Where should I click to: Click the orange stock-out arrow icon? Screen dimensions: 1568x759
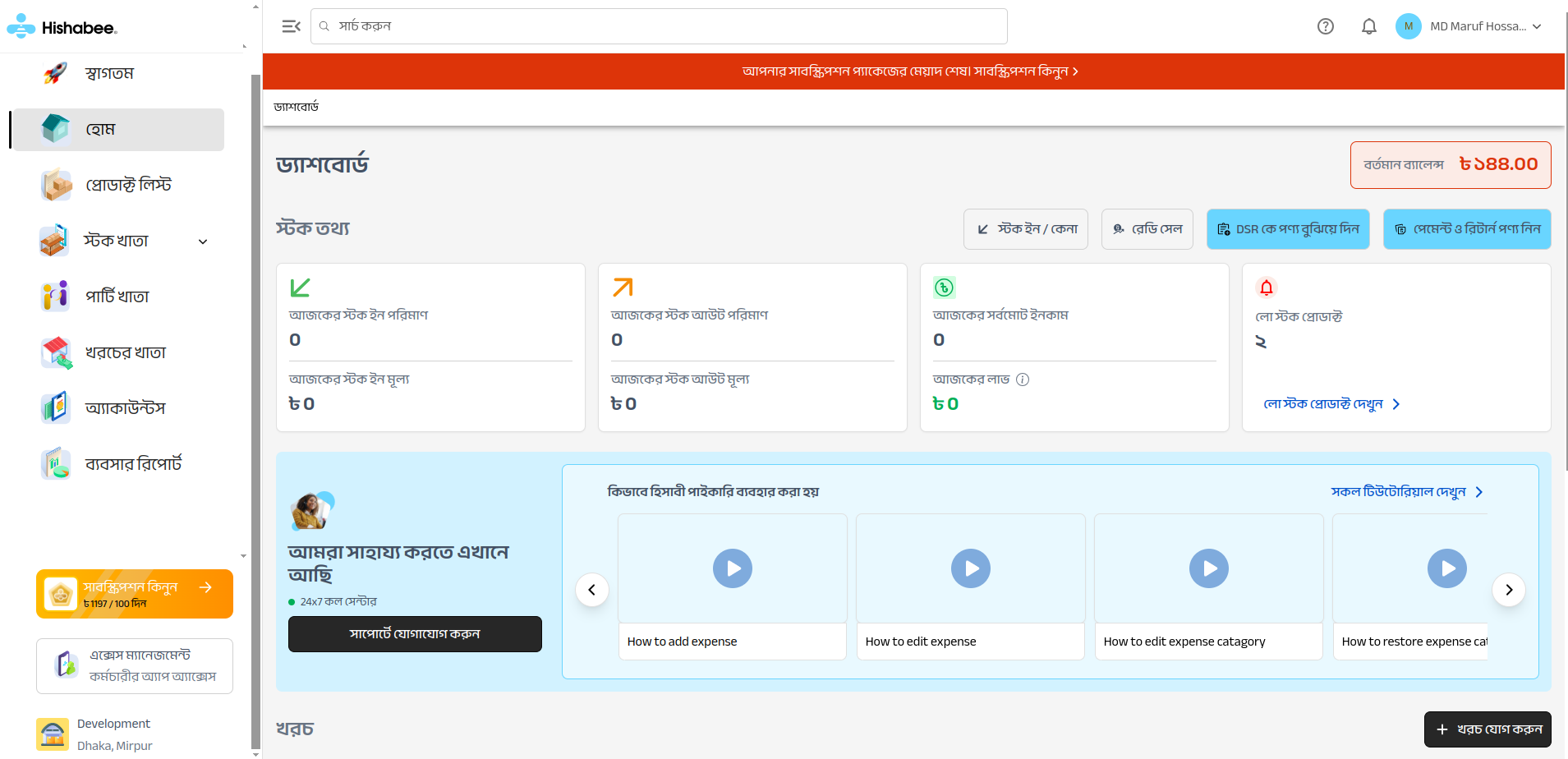click(x=623, y=287)
